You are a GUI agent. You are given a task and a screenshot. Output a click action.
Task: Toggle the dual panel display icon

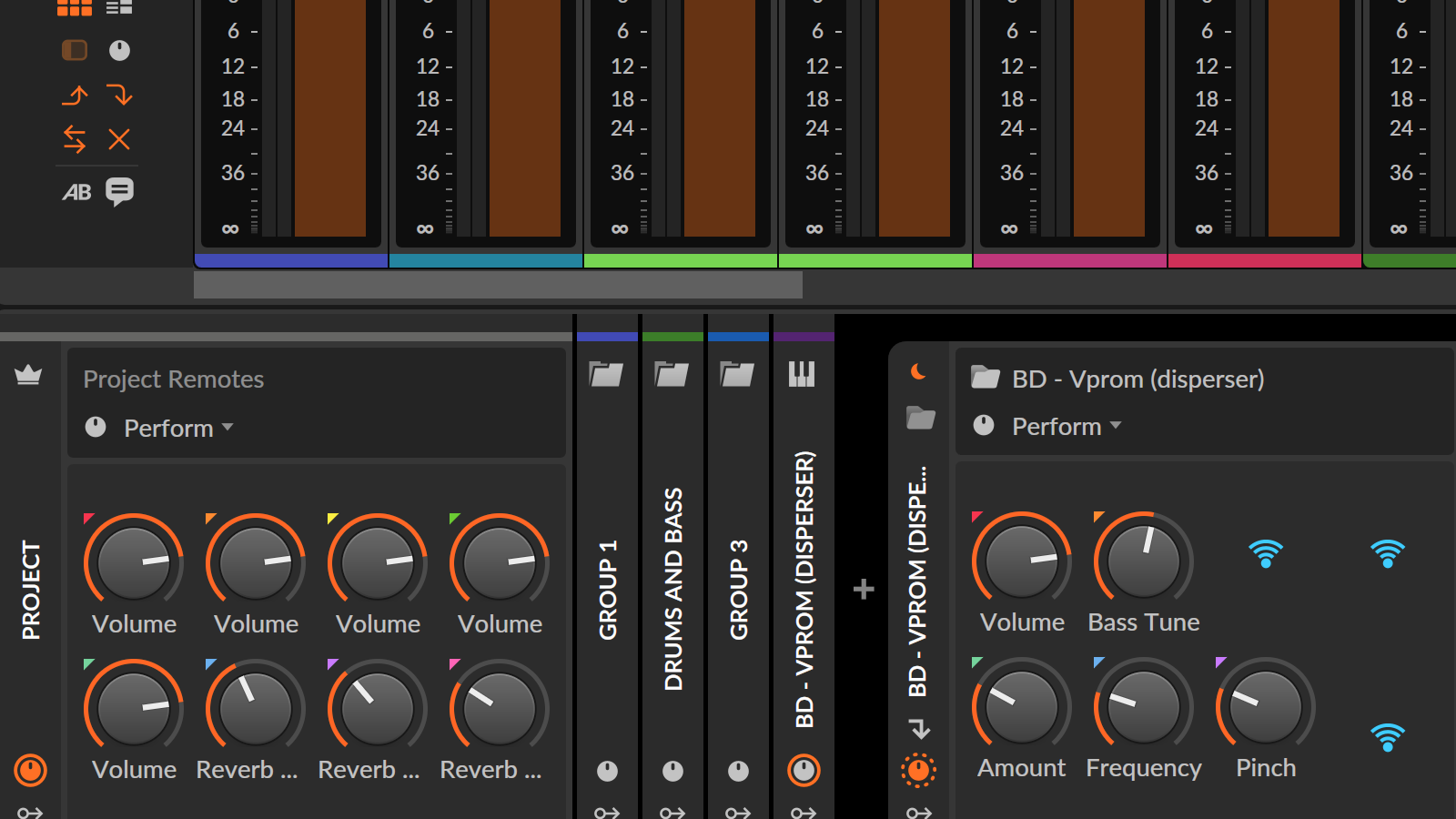74,51
